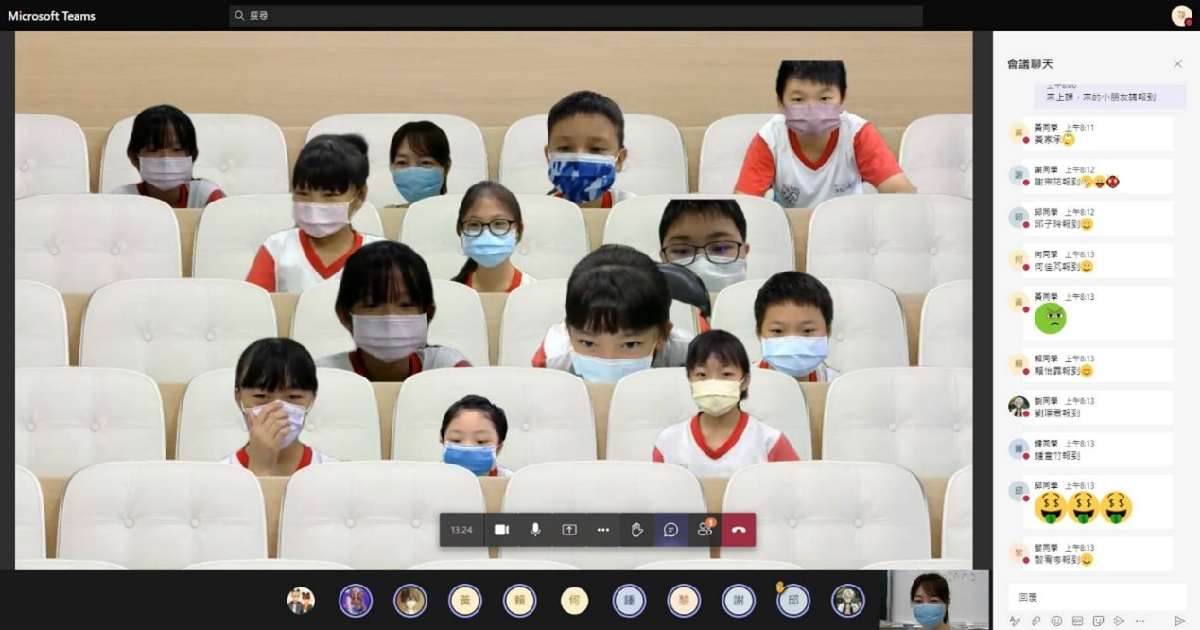Expand more compose options ellipsis in chat
This screenshot has height=630, width=1200.
(x=1139, y=621)
